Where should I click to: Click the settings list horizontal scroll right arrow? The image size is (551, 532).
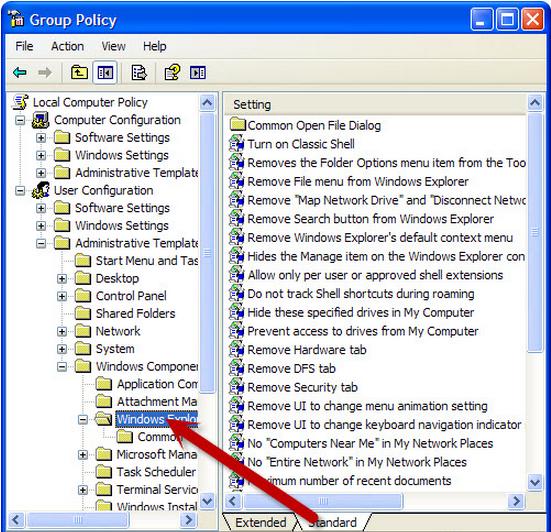[516, 501]
